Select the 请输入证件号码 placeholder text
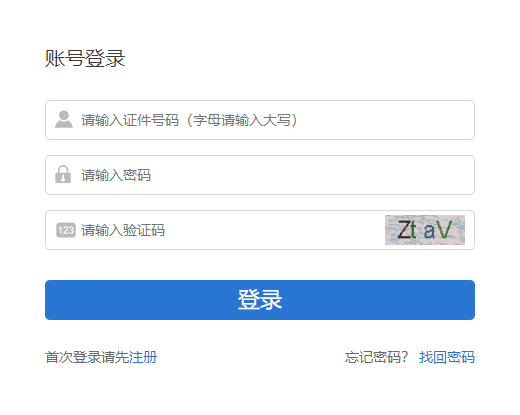 coord(130,120)
